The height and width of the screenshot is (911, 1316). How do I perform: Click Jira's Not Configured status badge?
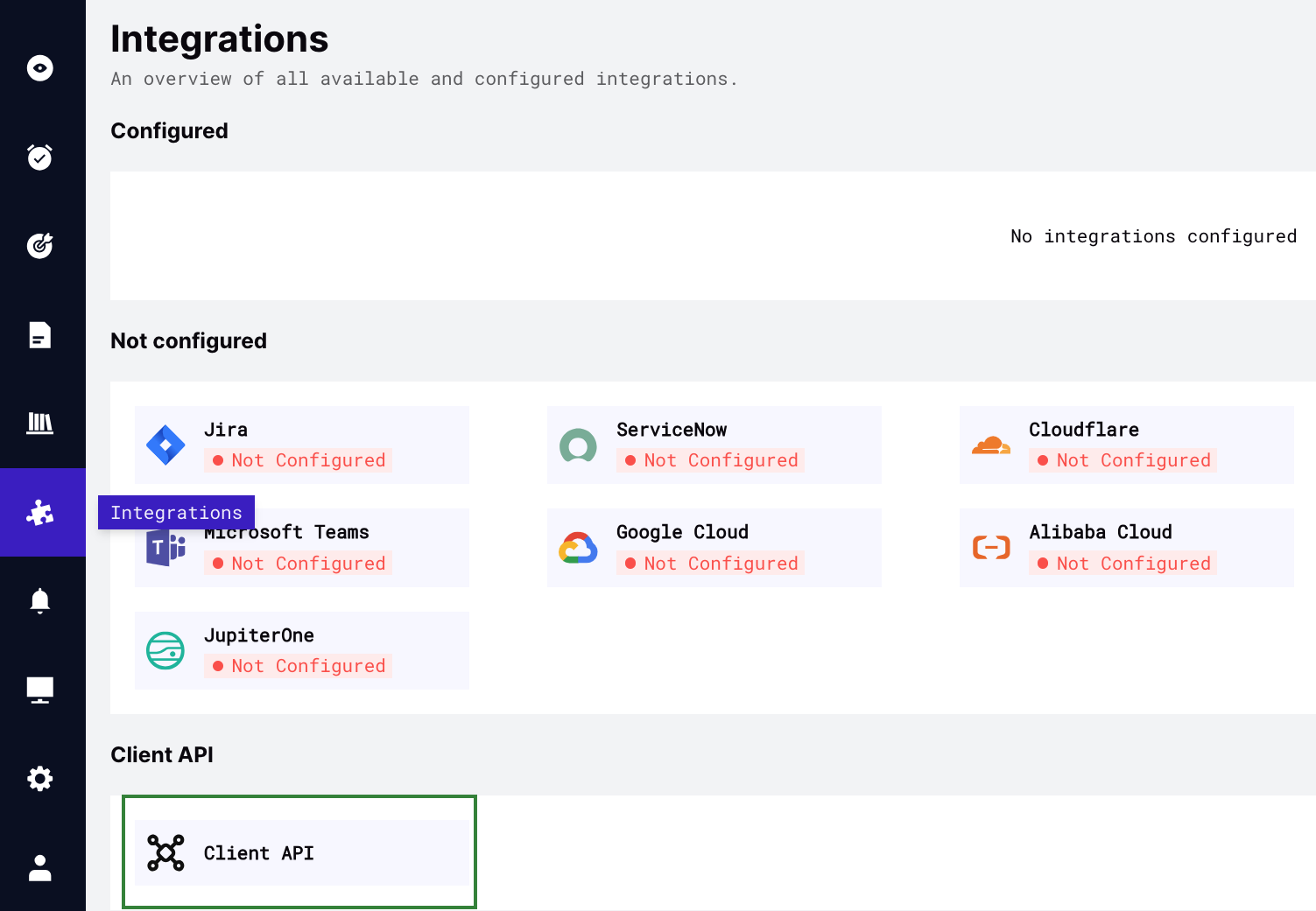[x=298, y=460]
